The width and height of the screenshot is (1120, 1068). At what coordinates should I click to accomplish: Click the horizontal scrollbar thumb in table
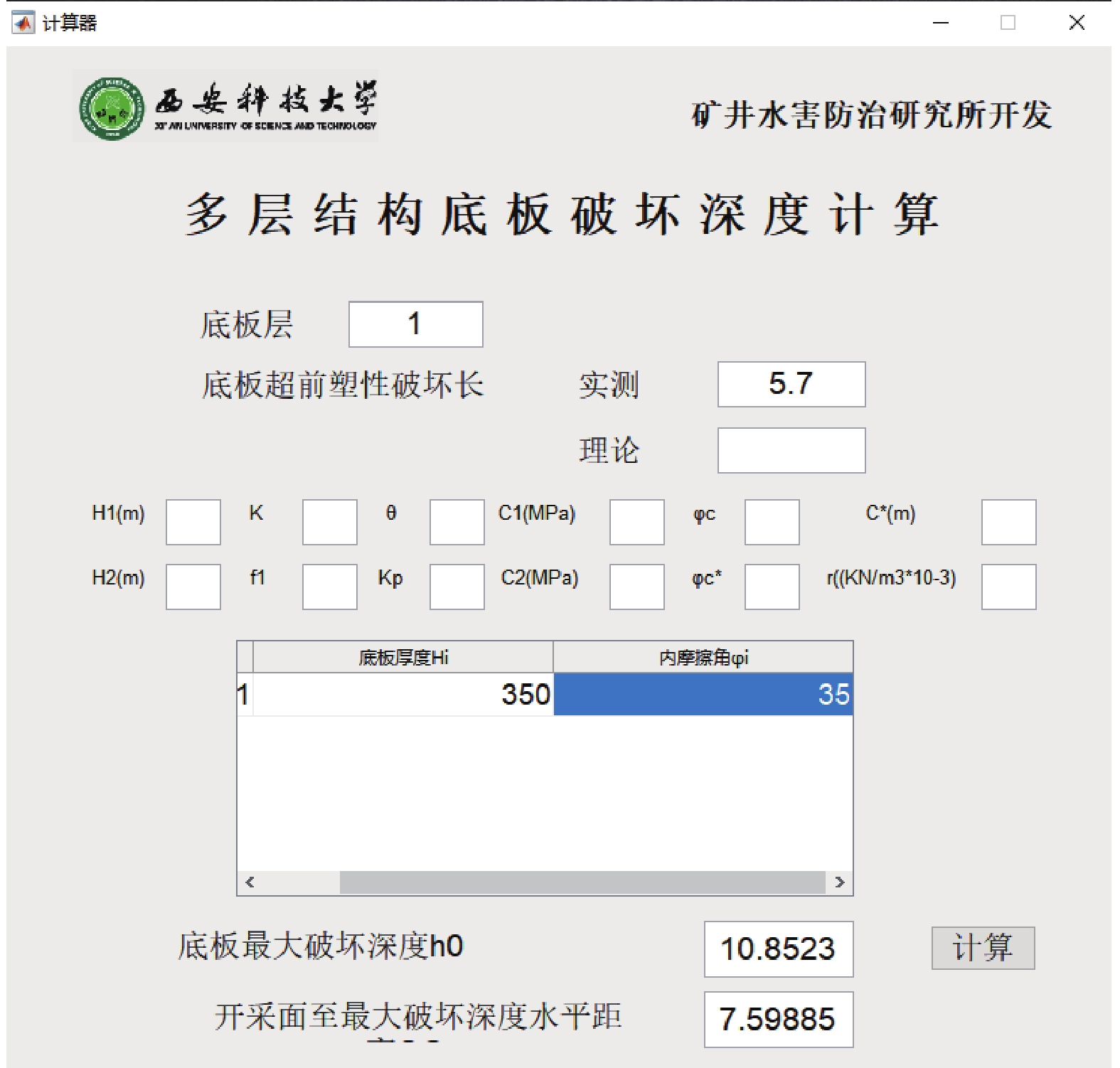point(582,882)
